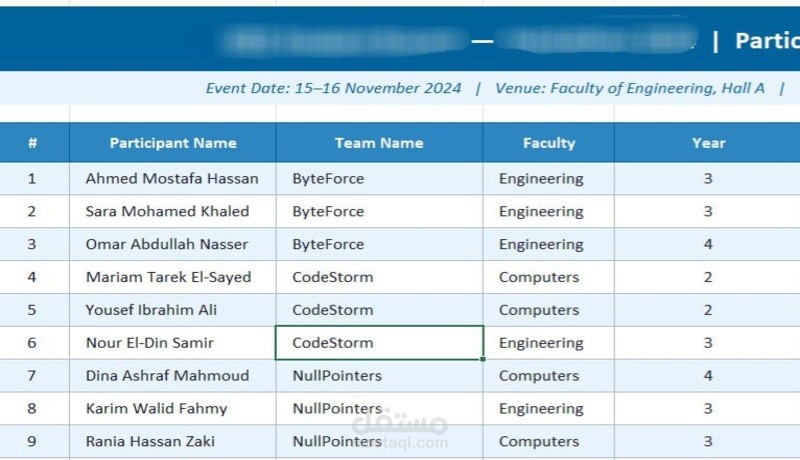Click the "#" header cell
Image resolution: width=800 pixels, height=460 pixels.
tap(33, 143)
